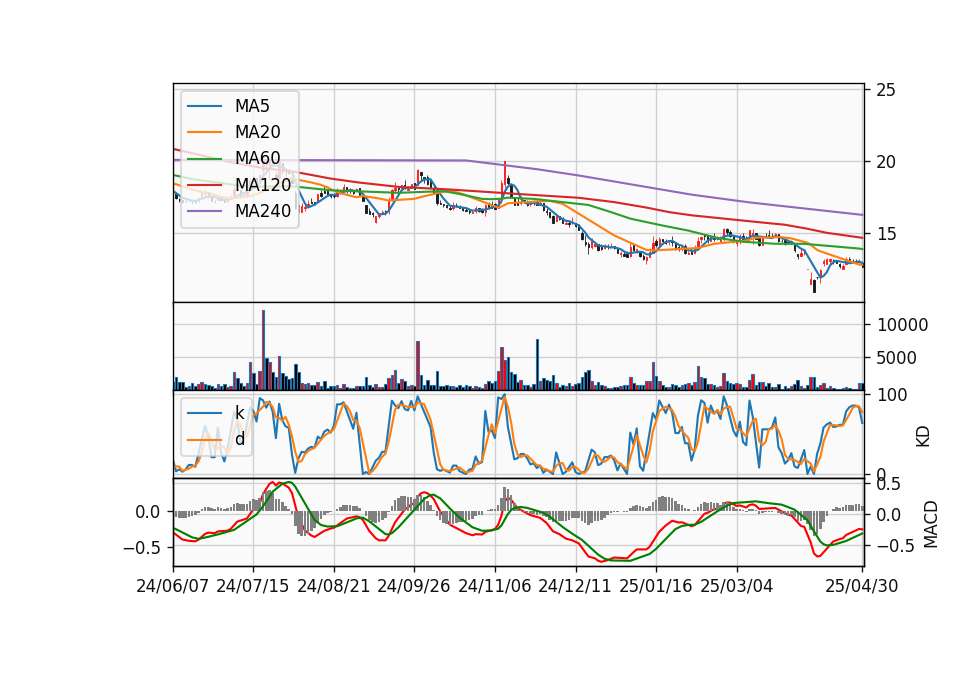Select the MA120 legend label
Image resolution: width=960 pixels, height=690 pixels.
(x=263, y=184)
